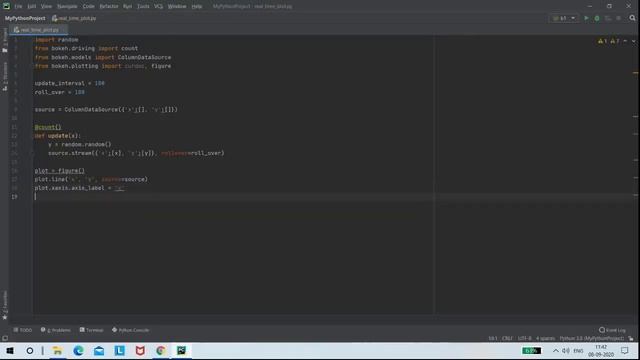Click the @count() decorator line in editor
The width and height of the screenshot is (640, 360).
tap(48, 127)
